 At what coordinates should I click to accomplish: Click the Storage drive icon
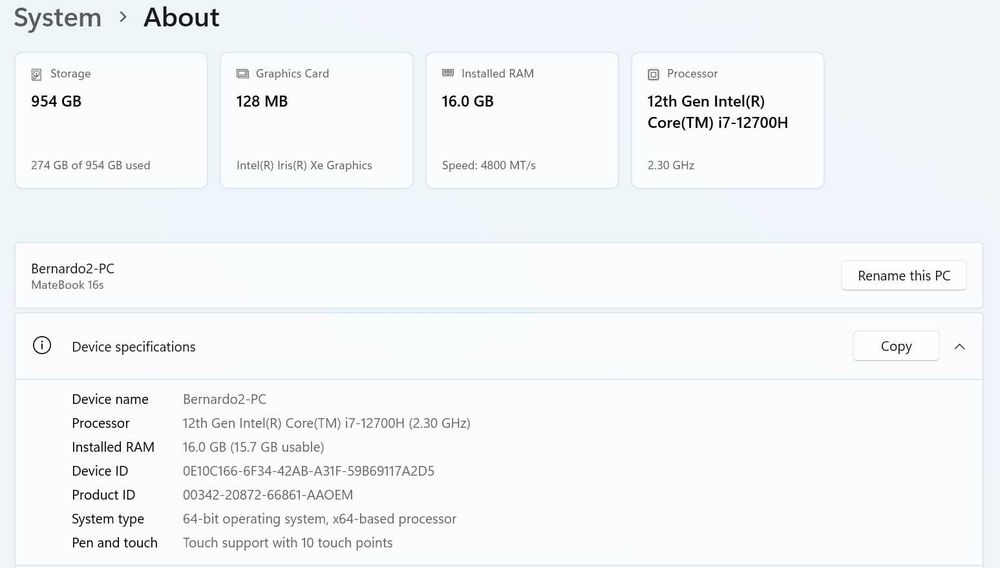(x=37, y=74)
